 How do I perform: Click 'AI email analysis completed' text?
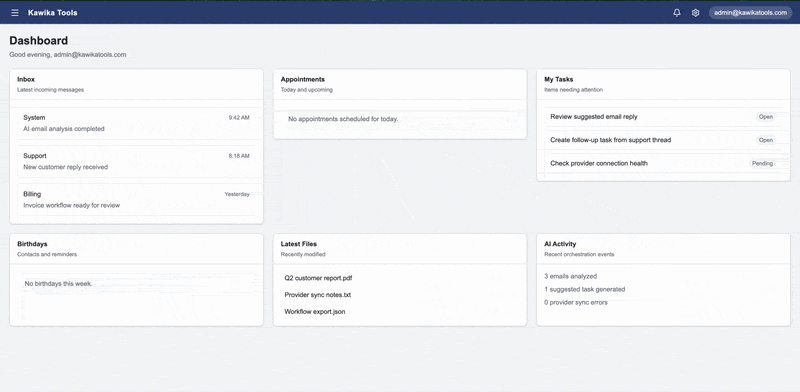(x=64, y=129)
